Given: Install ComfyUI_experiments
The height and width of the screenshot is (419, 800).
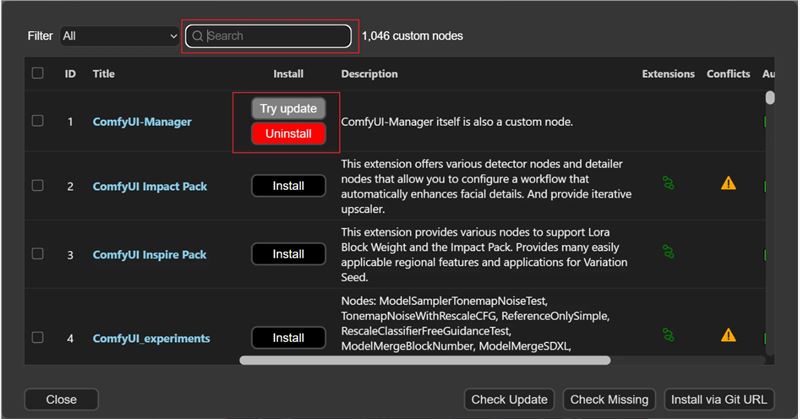Looking at the screenshot, I should click(x=288, y=338).
